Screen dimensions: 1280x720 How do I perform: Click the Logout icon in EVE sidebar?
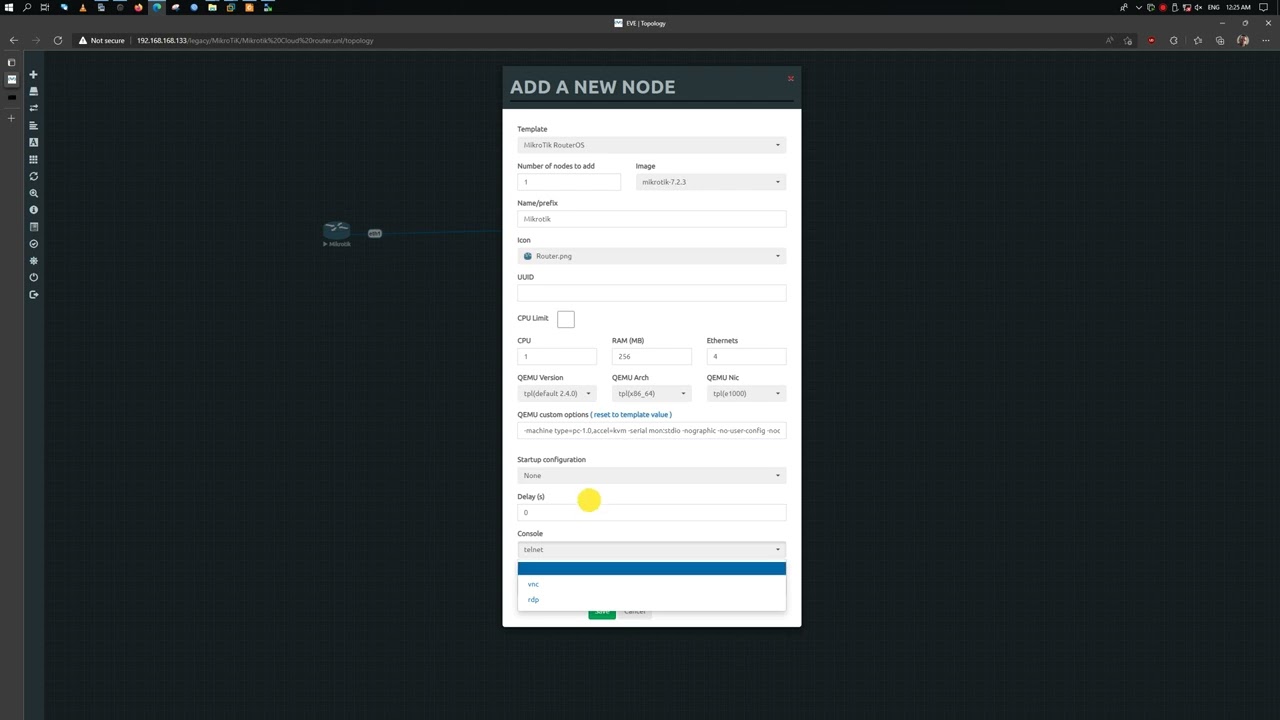[x=33, y=294]
